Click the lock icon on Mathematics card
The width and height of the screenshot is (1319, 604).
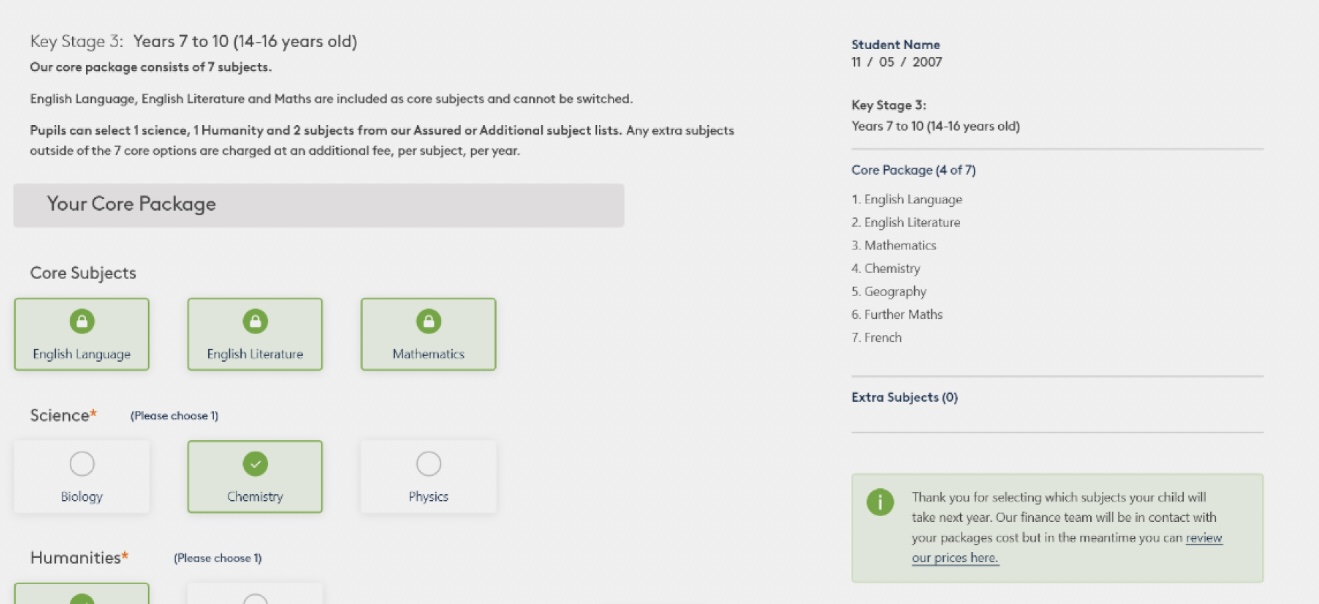(428, 321)
